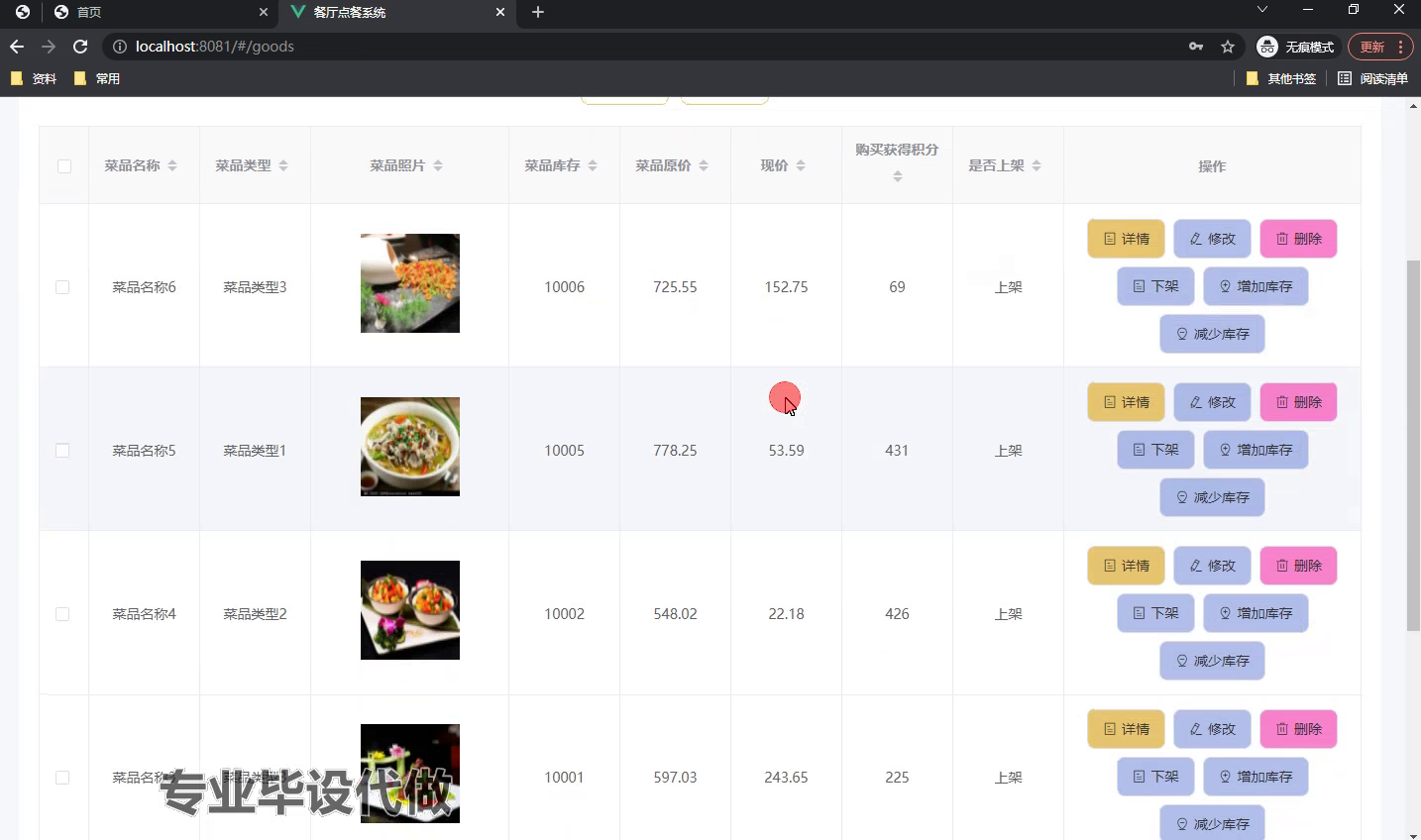1421x840 pixels.
Task: Select 菜品类型2 cell
Action: [255, 614]
